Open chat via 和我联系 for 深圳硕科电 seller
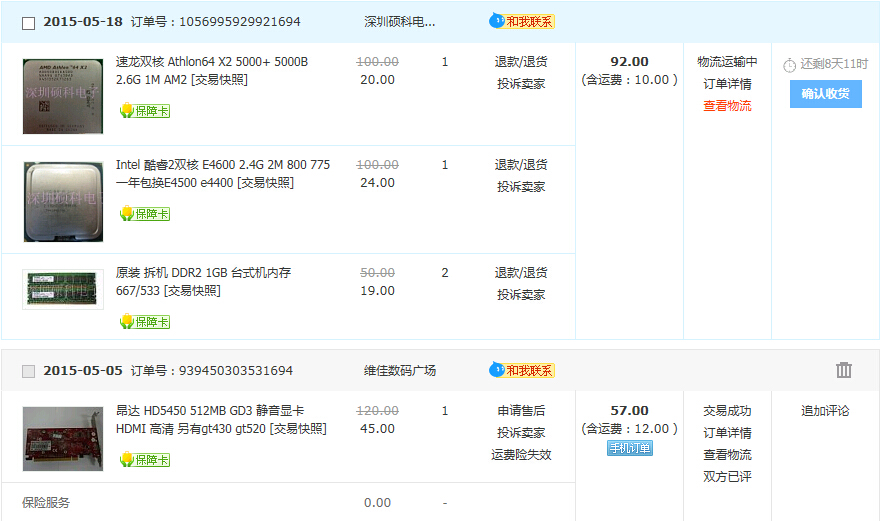Screen dimensions: 882x521 point(522,21)
